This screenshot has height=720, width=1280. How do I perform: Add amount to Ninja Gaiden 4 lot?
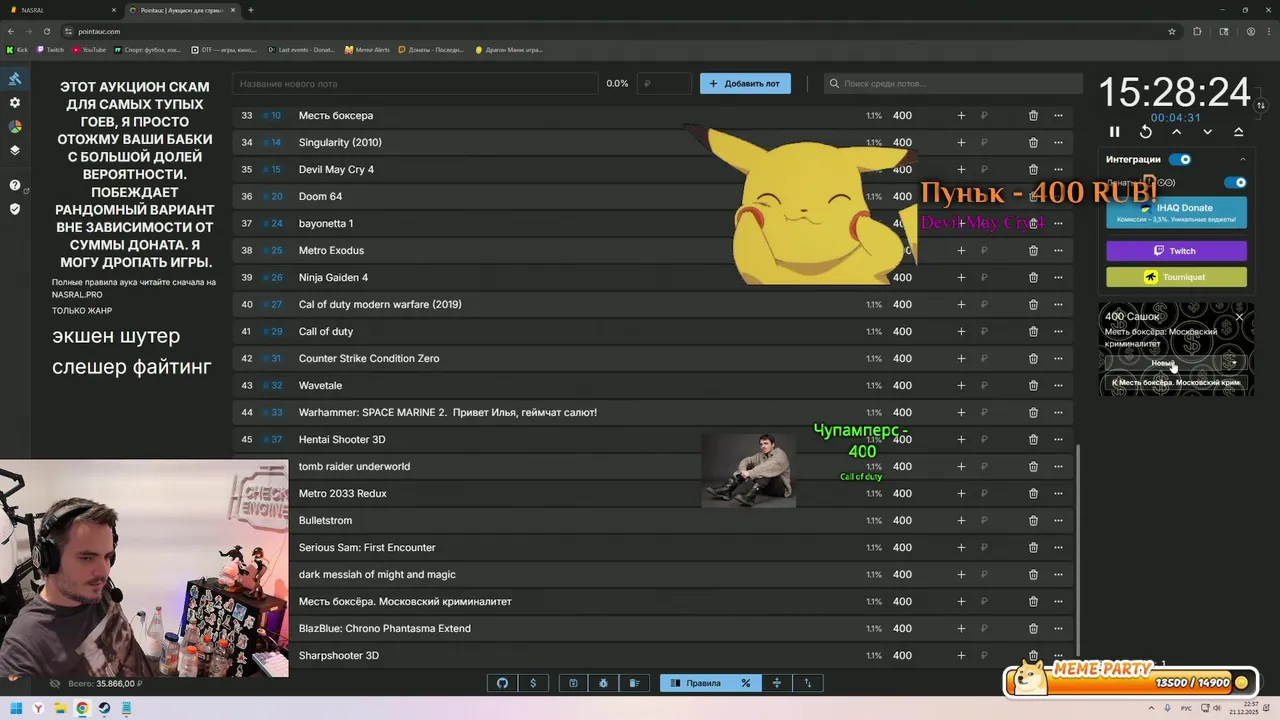[x=961, y=277]
